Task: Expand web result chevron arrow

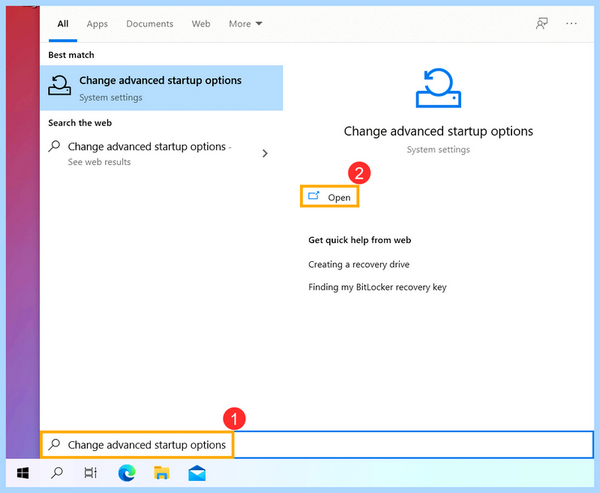Action: [265, 153]
